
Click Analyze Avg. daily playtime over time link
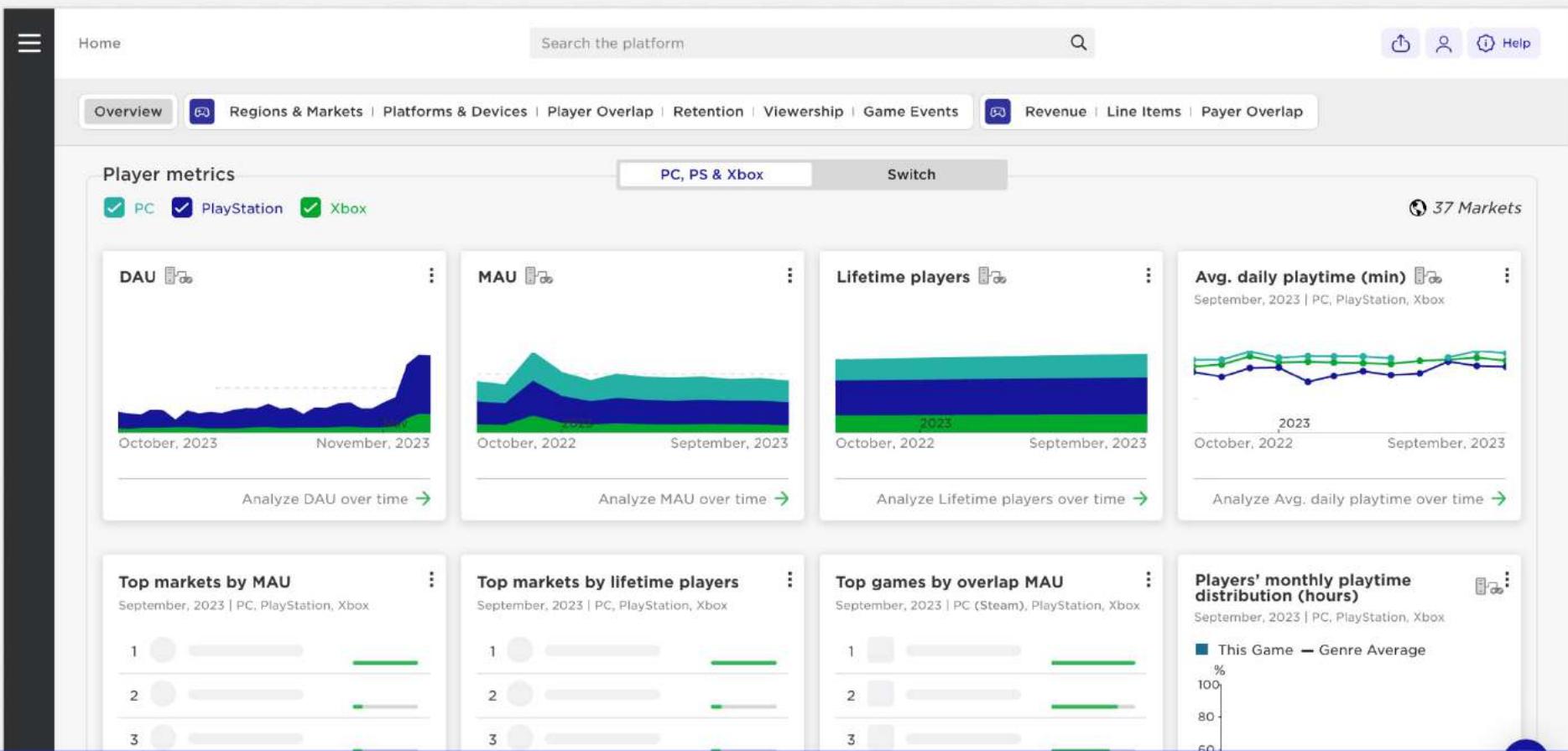[1359, 498]
